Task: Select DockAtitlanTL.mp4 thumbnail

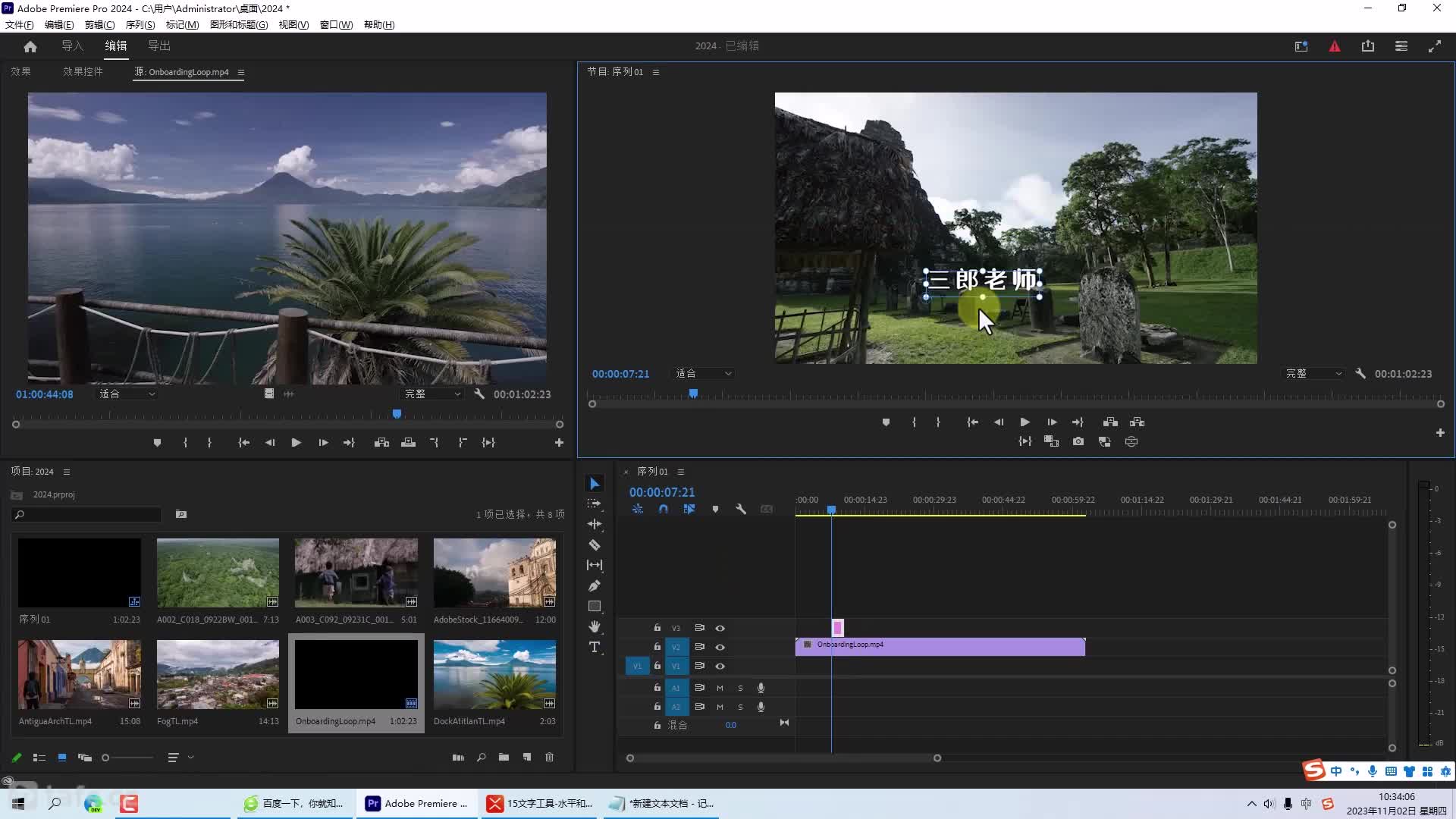Action: (x=494, y=674)
